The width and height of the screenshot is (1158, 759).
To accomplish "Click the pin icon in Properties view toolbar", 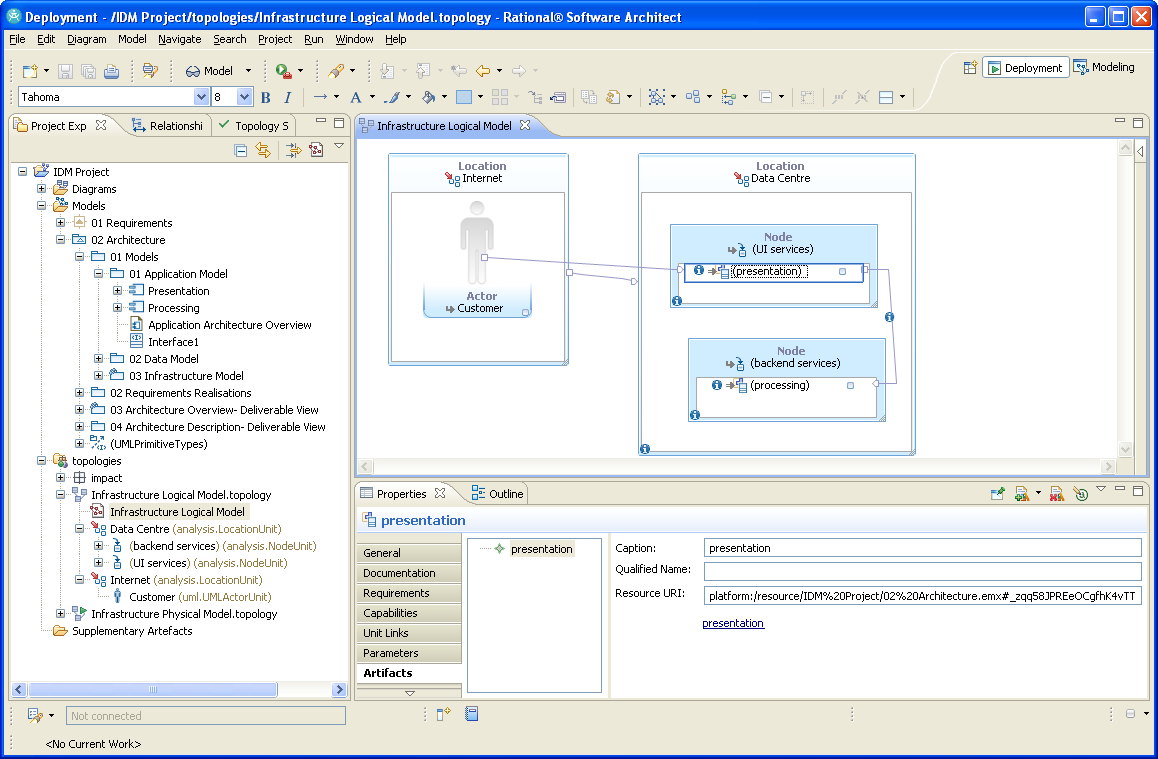I will [x=998, y=494].
